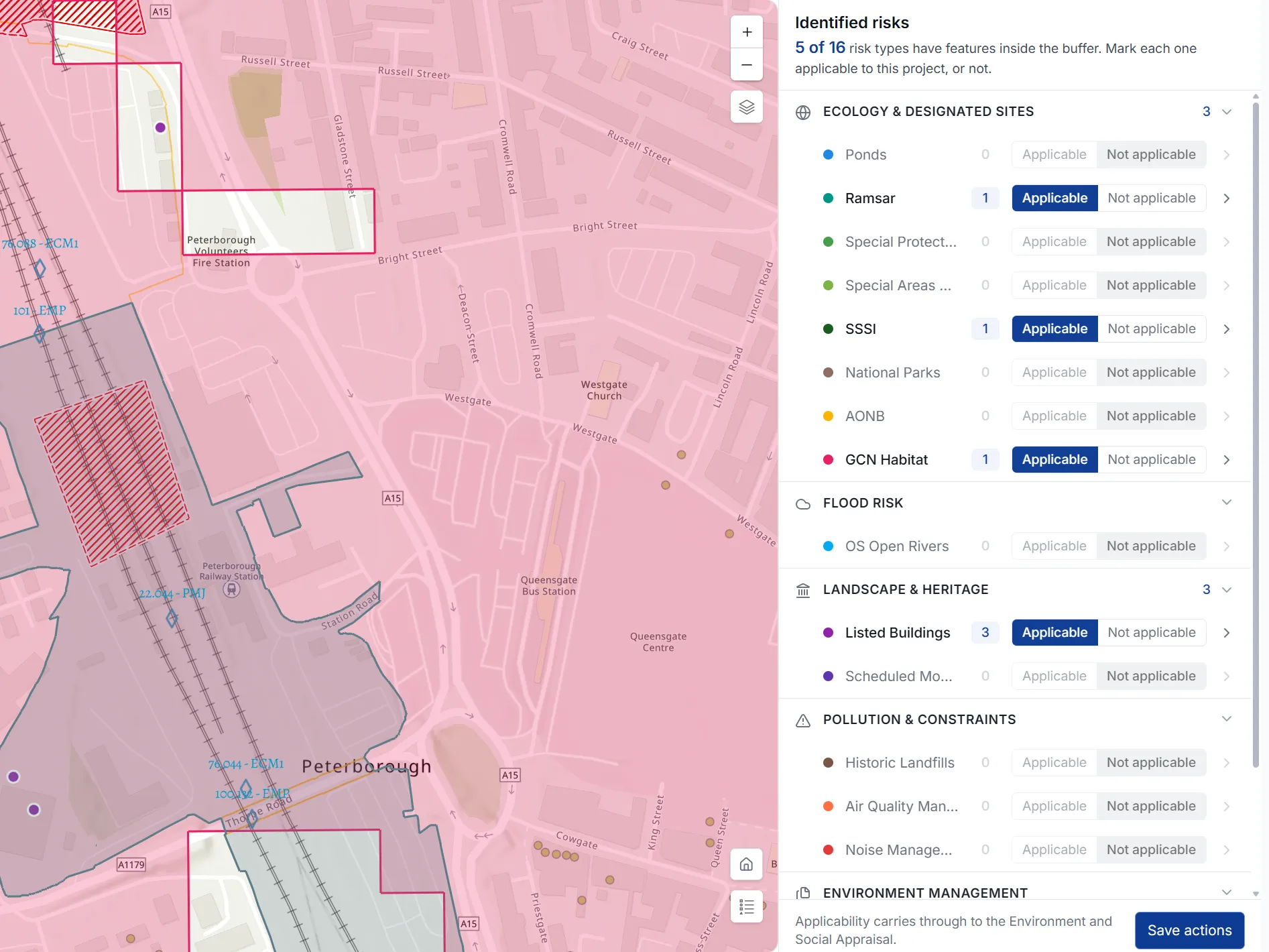Click the Landscape & Heritage building icon
This screenshot has height=952, width=1269.
(803, 590)
